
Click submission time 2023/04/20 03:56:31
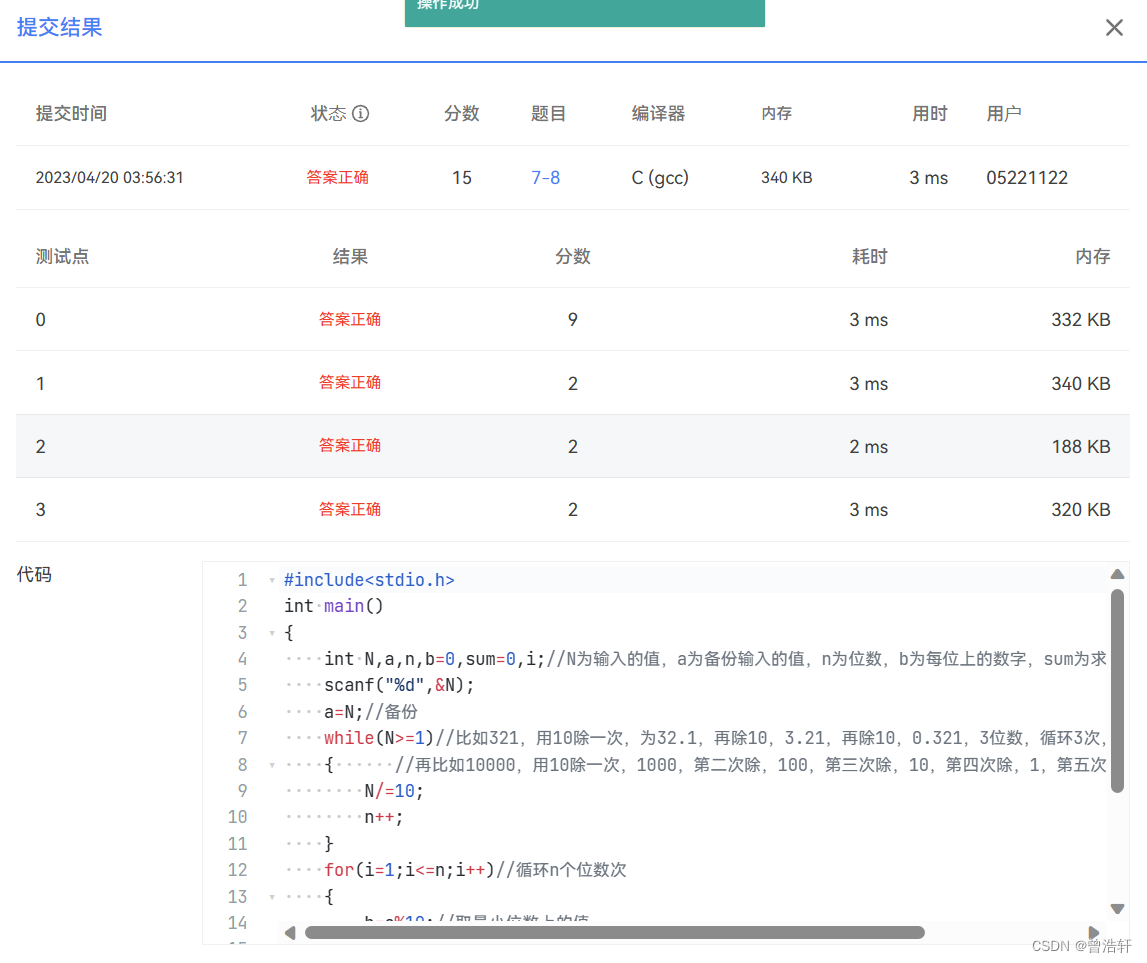(110, 178)
